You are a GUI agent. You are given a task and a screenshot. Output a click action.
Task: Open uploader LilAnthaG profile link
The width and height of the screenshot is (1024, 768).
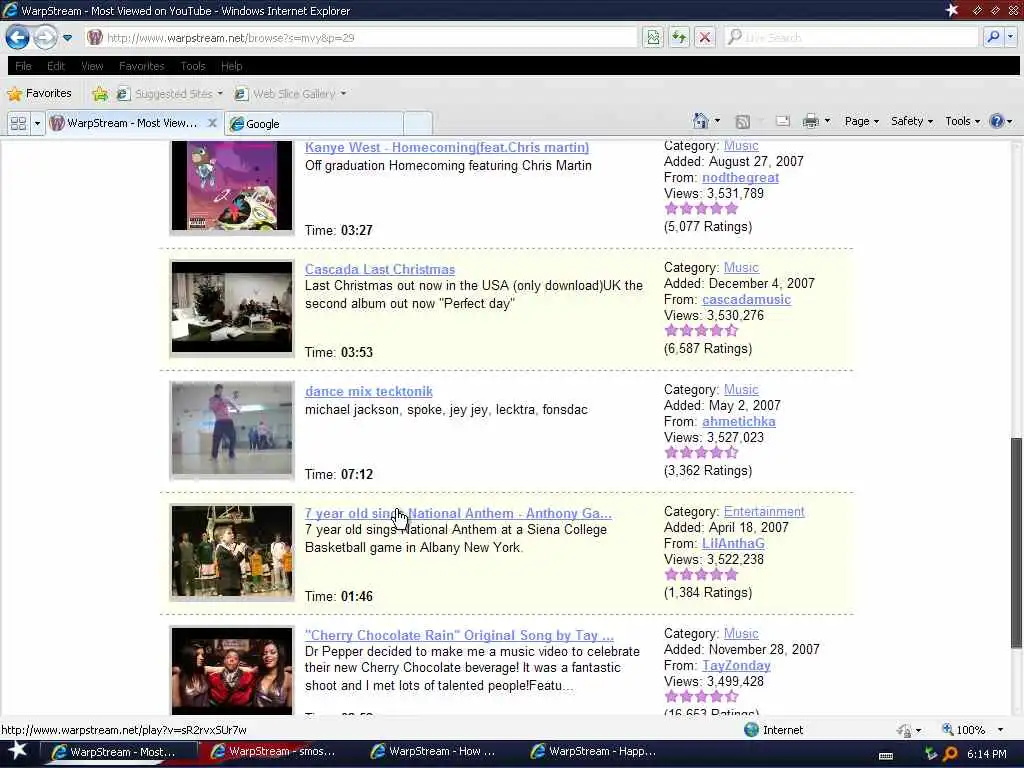tap(733, 544)
